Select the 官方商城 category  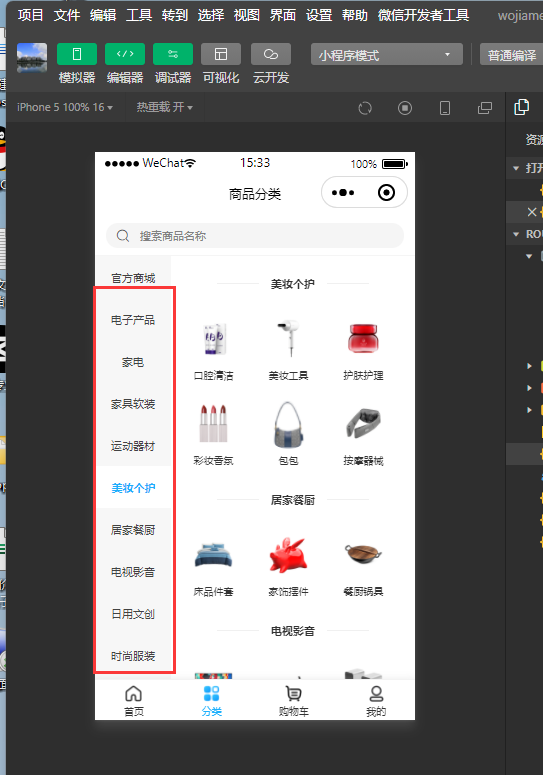click(133, 278)
